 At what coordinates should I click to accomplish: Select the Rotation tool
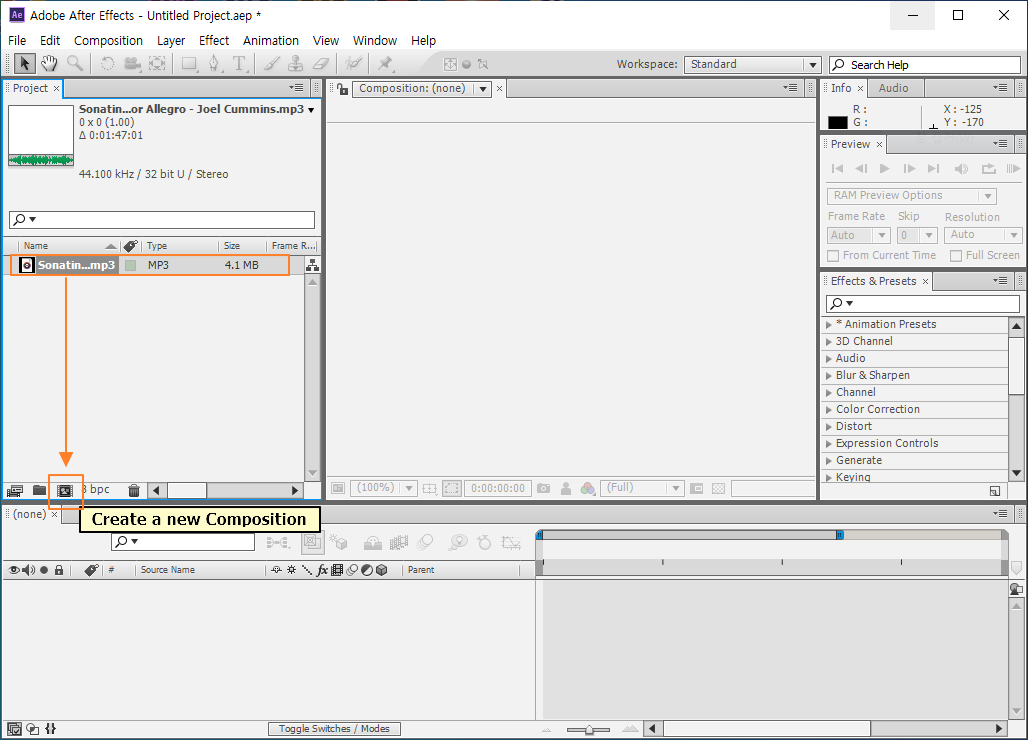point(107,64)
